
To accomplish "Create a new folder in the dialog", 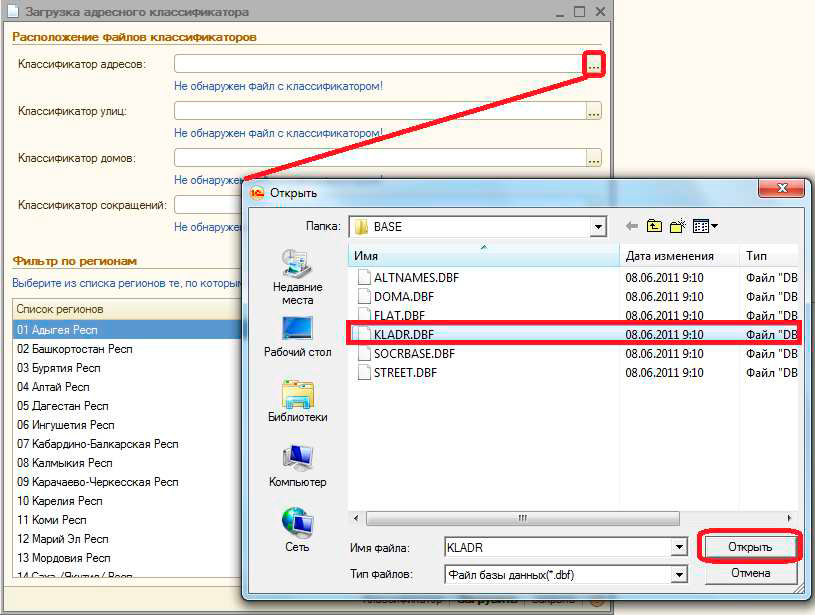I will coord(679,227).
